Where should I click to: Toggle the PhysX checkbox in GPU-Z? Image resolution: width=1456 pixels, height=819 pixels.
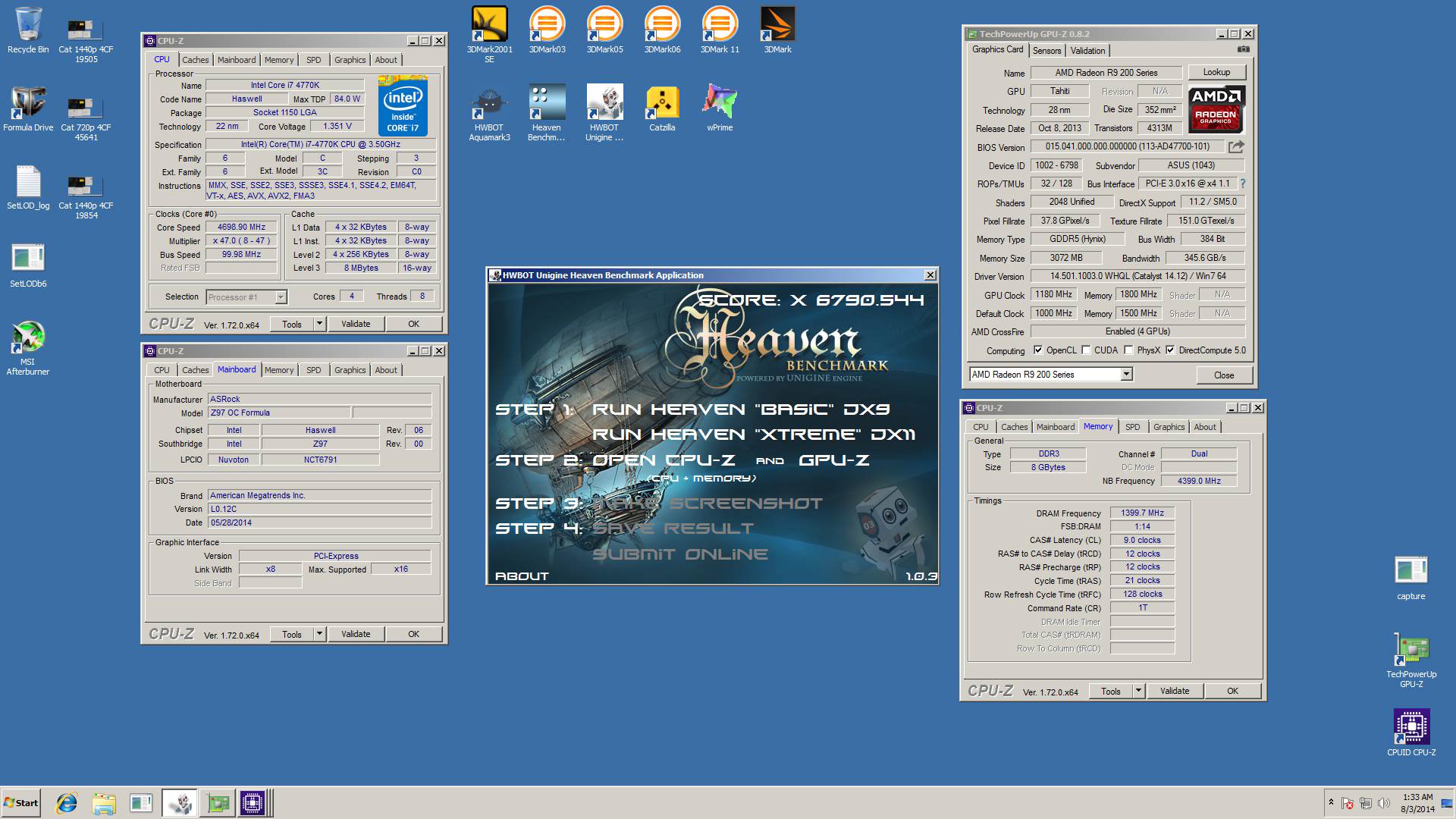point(1128,350)
